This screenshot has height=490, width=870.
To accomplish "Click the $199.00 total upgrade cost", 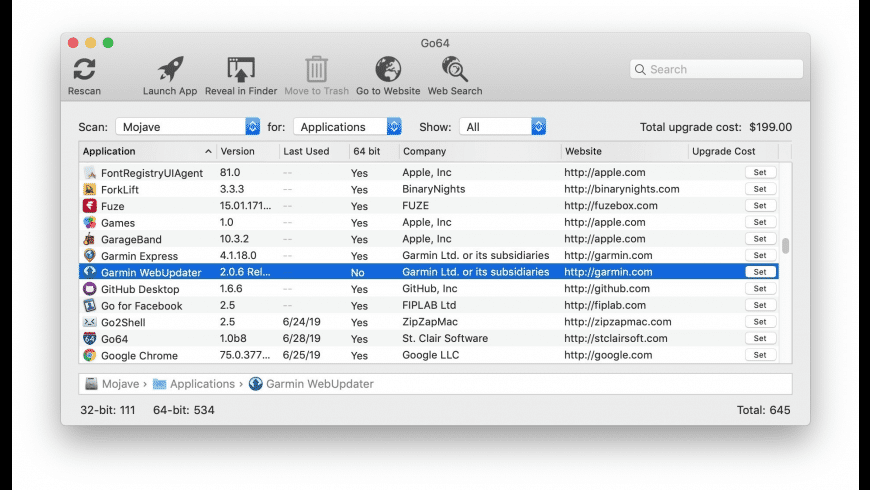I will 771,127.
